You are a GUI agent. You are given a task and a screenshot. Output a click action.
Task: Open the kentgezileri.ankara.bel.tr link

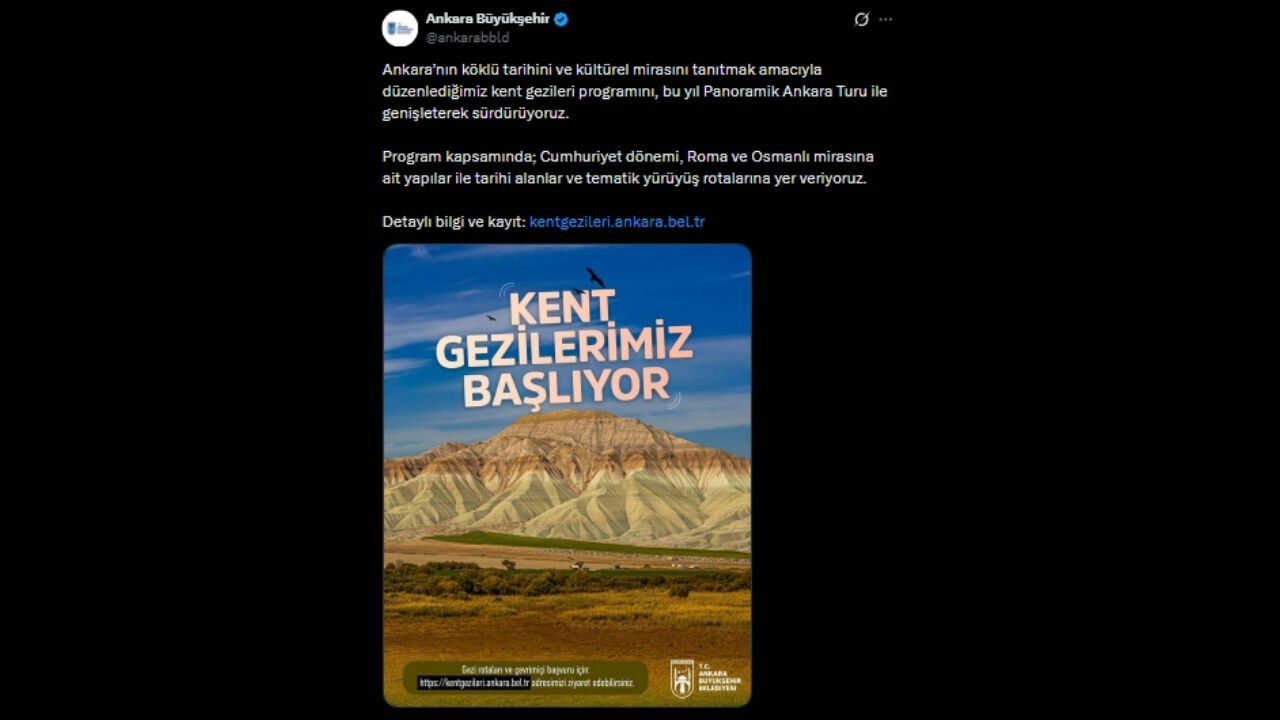617,222
